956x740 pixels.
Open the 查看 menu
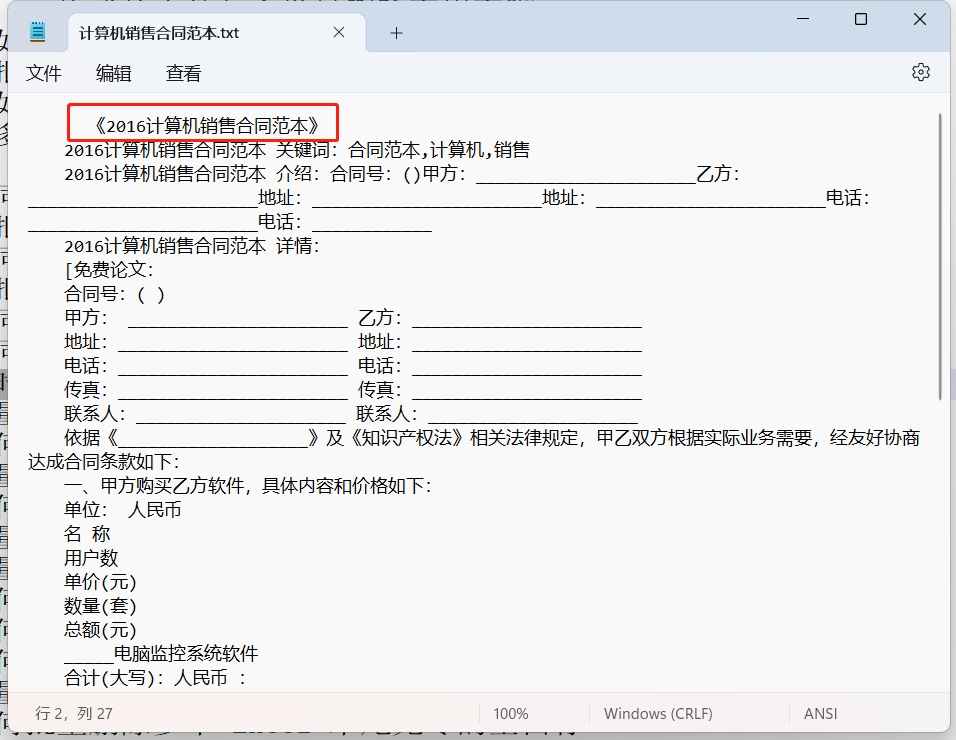point(183,73)
